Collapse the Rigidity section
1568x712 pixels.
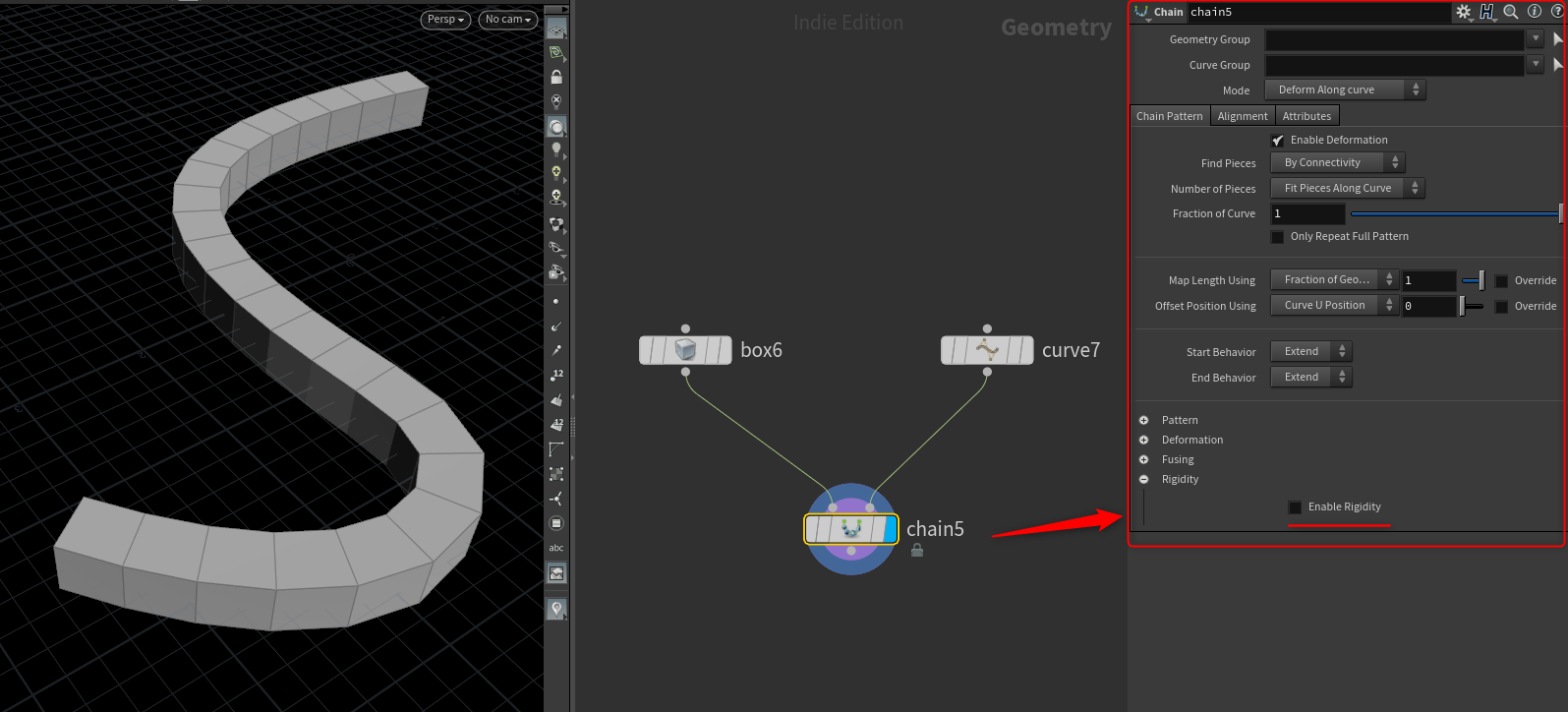[1143, 479]
